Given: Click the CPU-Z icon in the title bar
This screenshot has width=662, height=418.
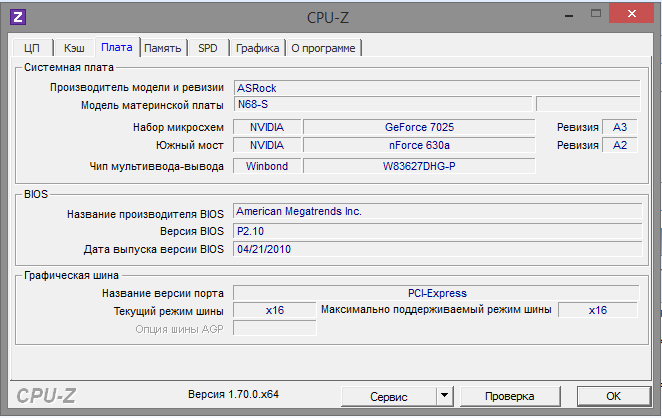Looking at the screenshot, I should pyautogui.click(x=18, y=17).
